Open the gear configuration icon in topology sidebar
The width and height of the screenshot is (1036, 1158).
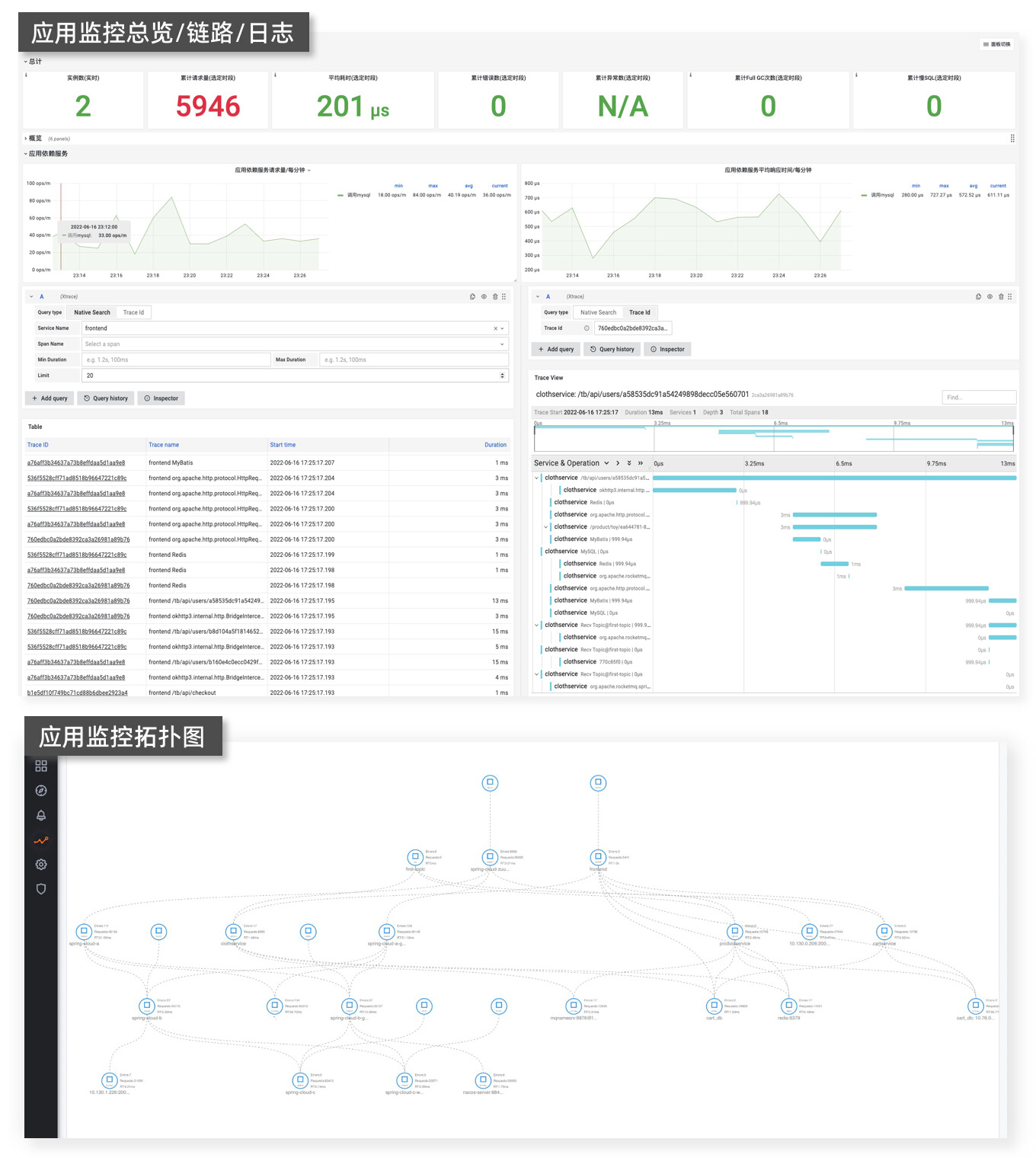pos(41,864)
